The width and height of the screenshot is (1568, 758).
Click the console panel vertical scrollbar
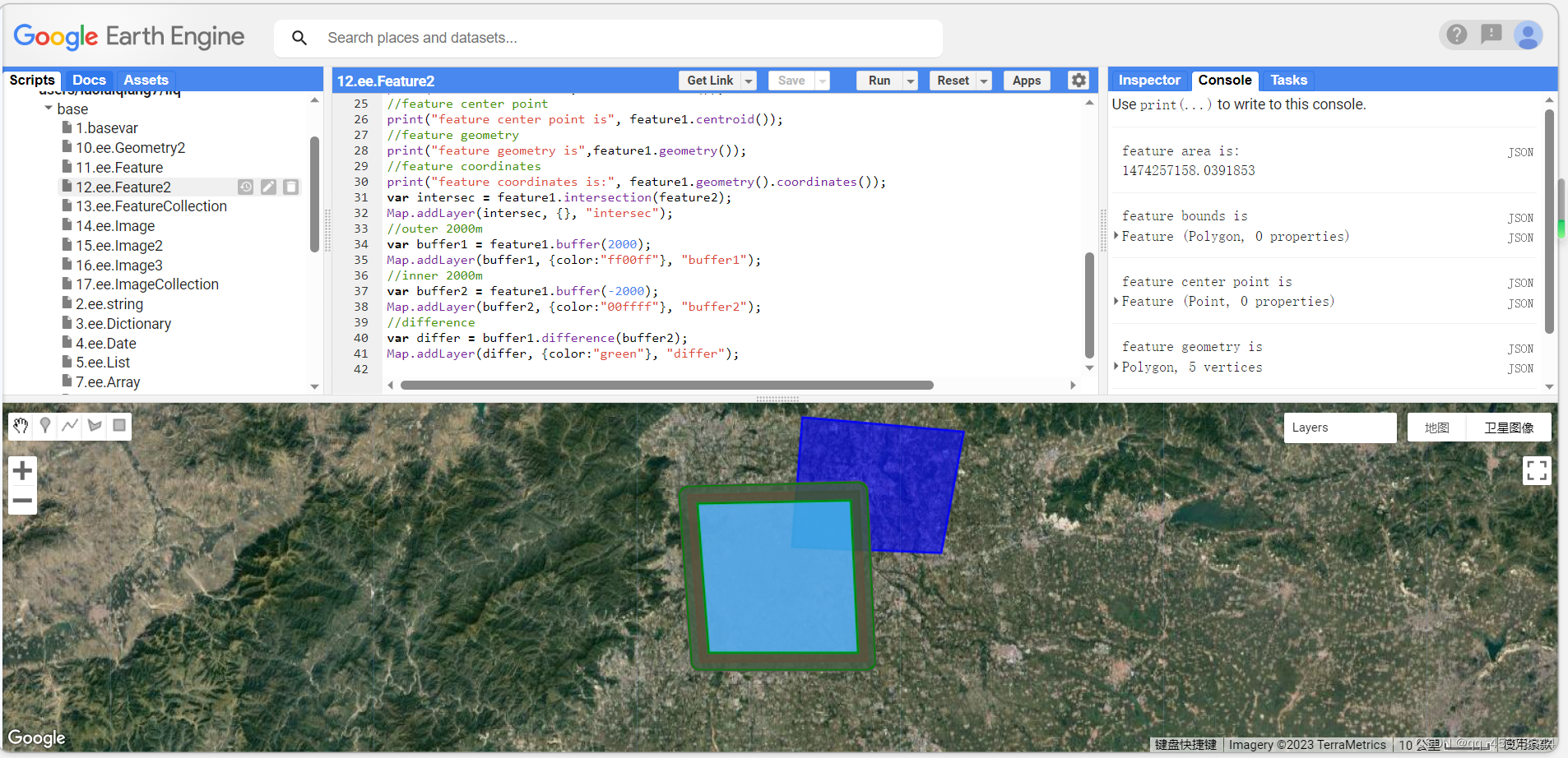[x=1549, y=222]
